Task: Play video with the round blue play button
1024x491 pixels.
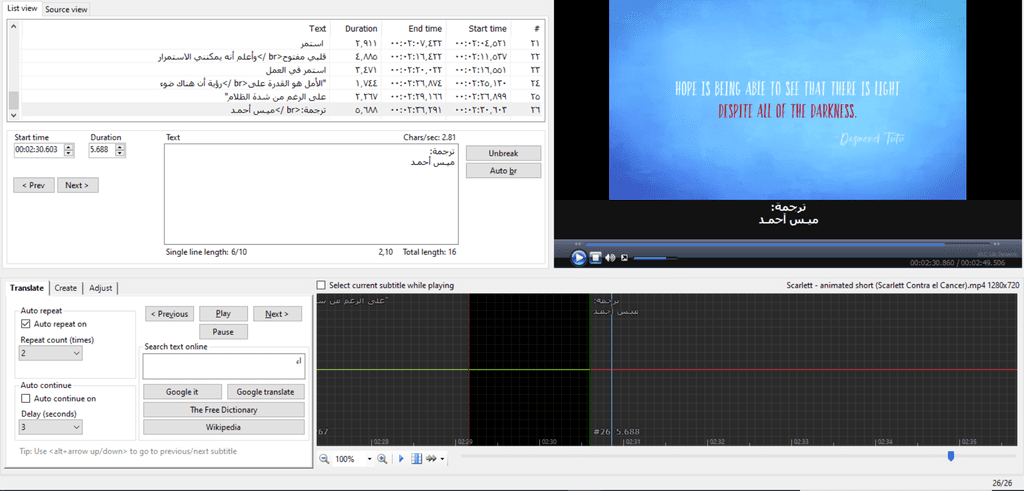Action: (x=579, y=258)
